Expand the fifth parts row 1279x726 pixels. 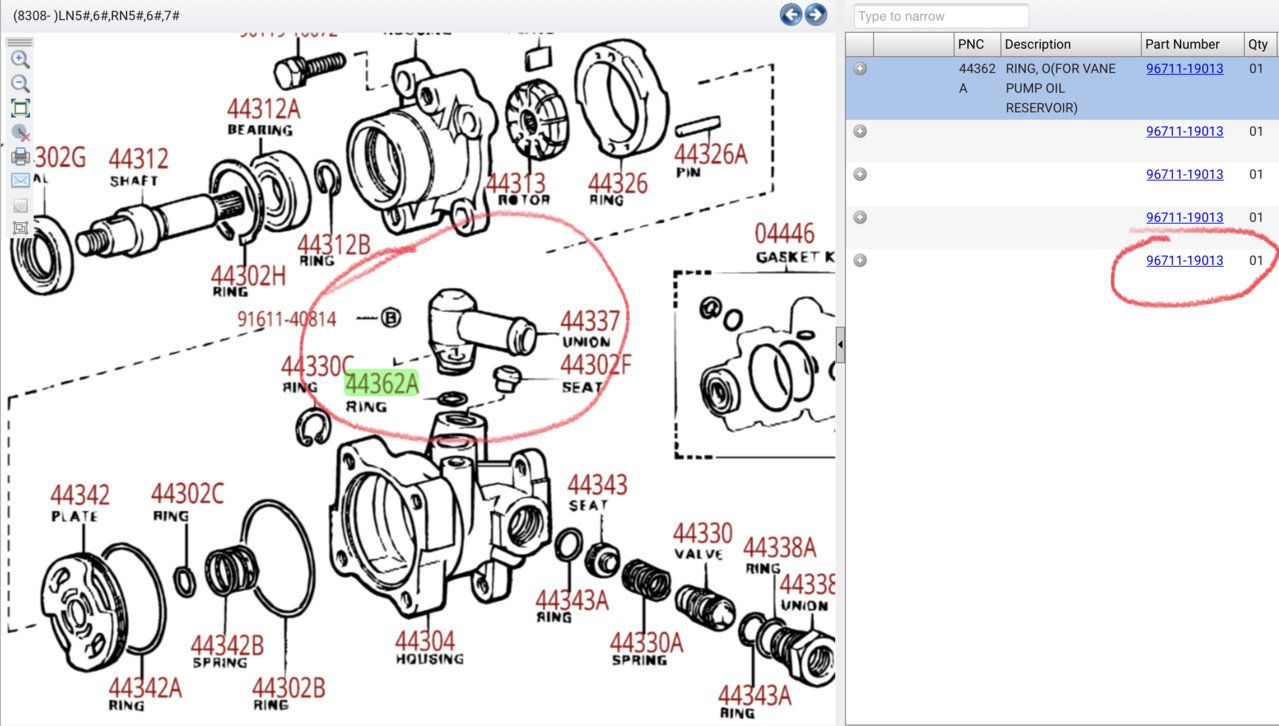tap(860, 260)
